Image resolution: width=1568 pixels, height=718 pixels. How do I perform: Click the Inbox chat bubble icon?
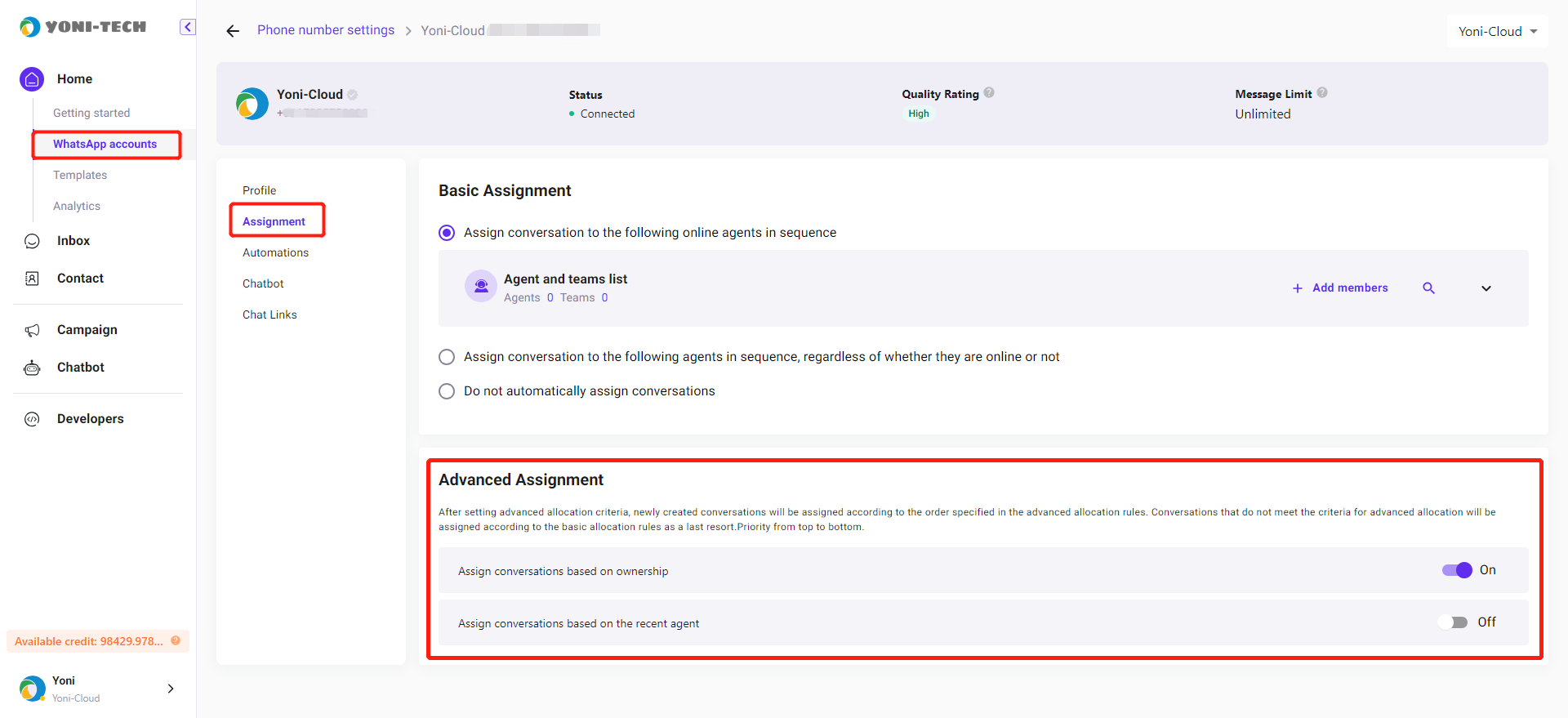(32, 241)
